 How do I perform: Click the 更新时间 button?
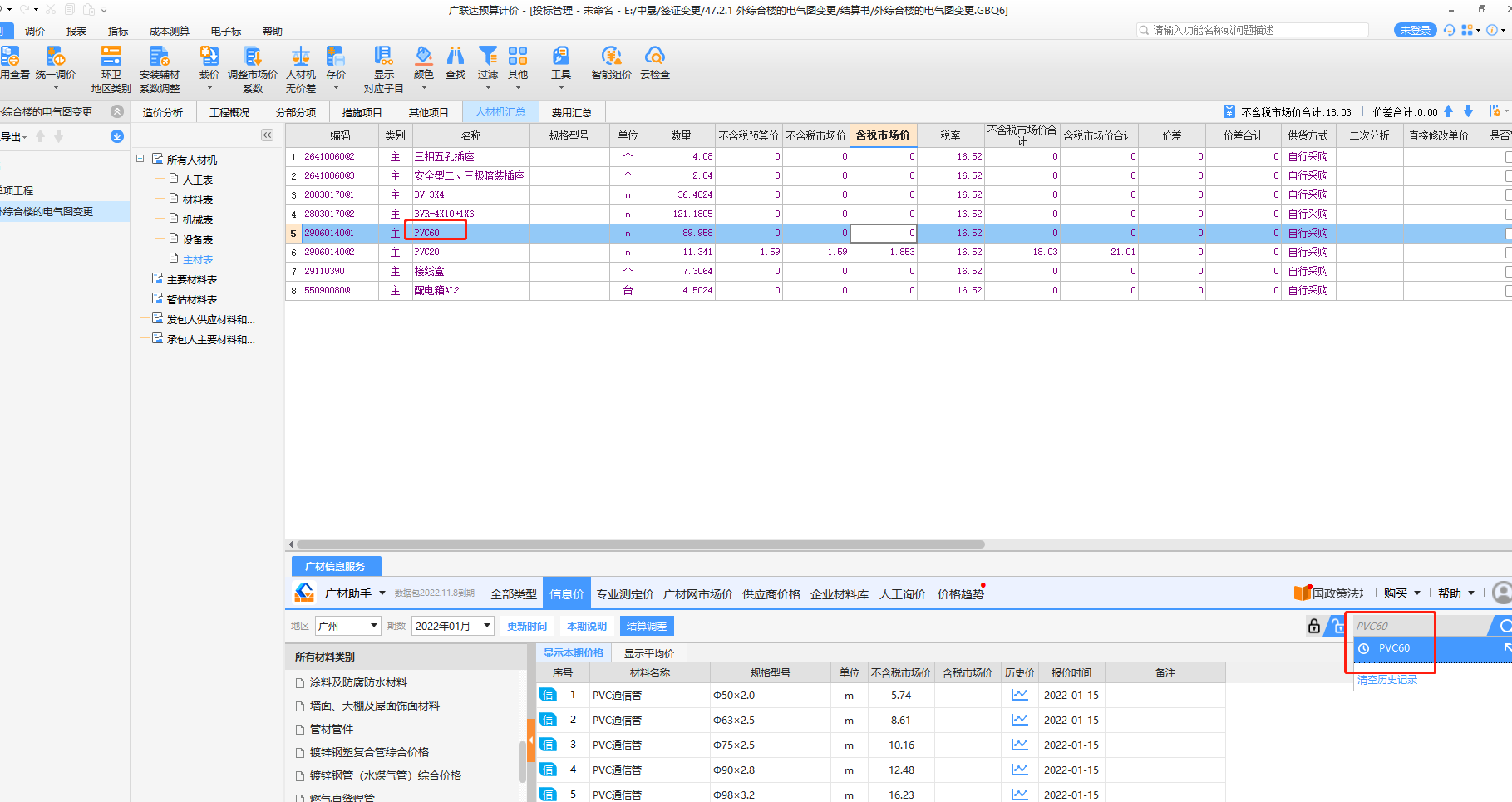(527, 626)
